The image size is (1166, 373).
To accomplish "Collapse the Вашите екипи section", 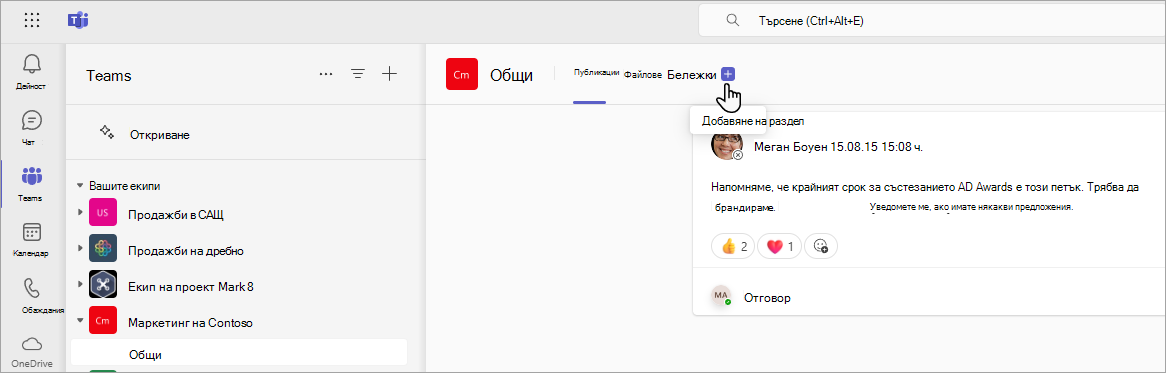I will click(x=80, y=186).
